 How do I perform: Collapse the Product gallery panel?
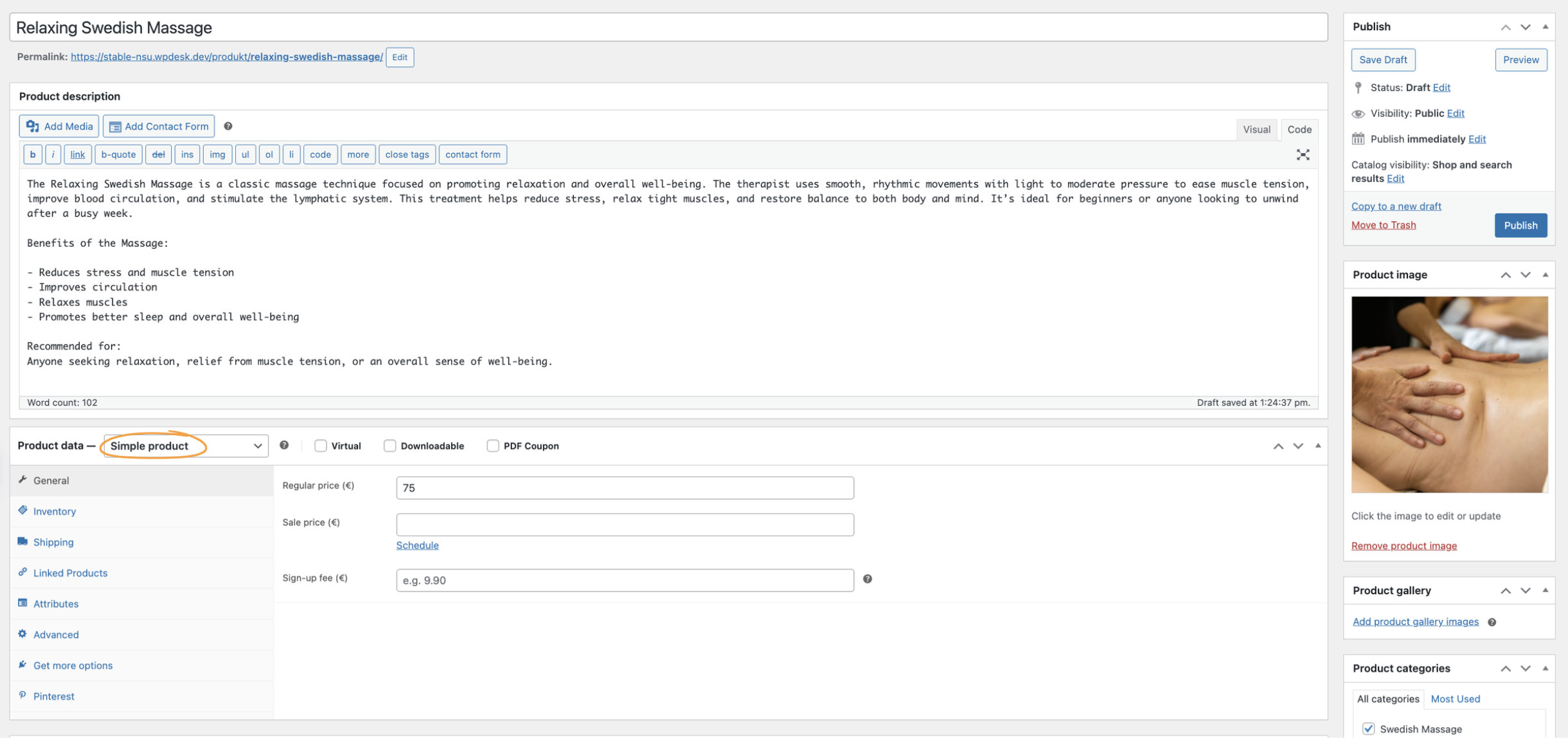coord(1545,590)
